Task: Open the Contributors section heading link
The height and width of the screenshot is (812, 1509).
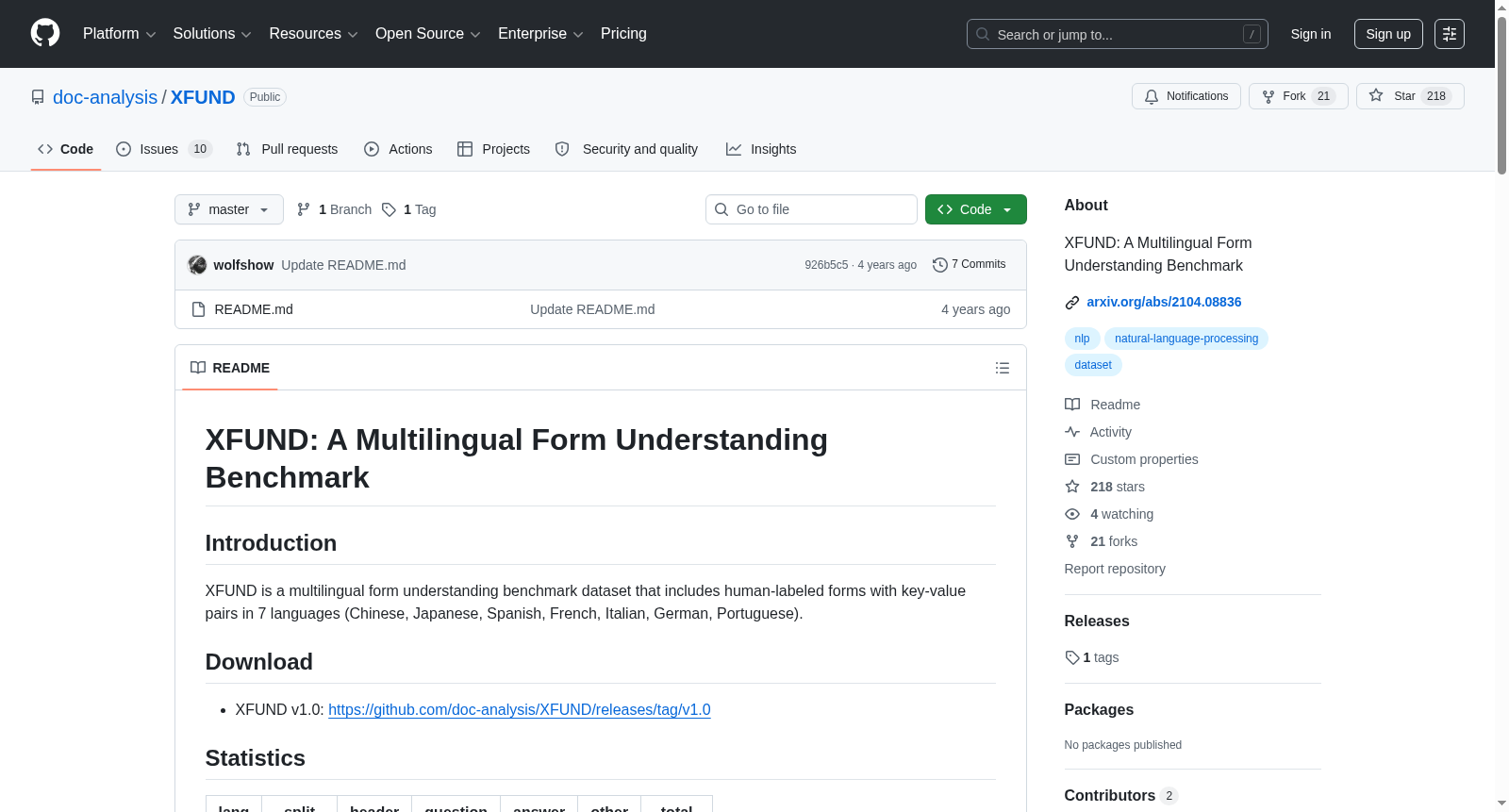Action: pyautogui.click(x=1121, y=795)
